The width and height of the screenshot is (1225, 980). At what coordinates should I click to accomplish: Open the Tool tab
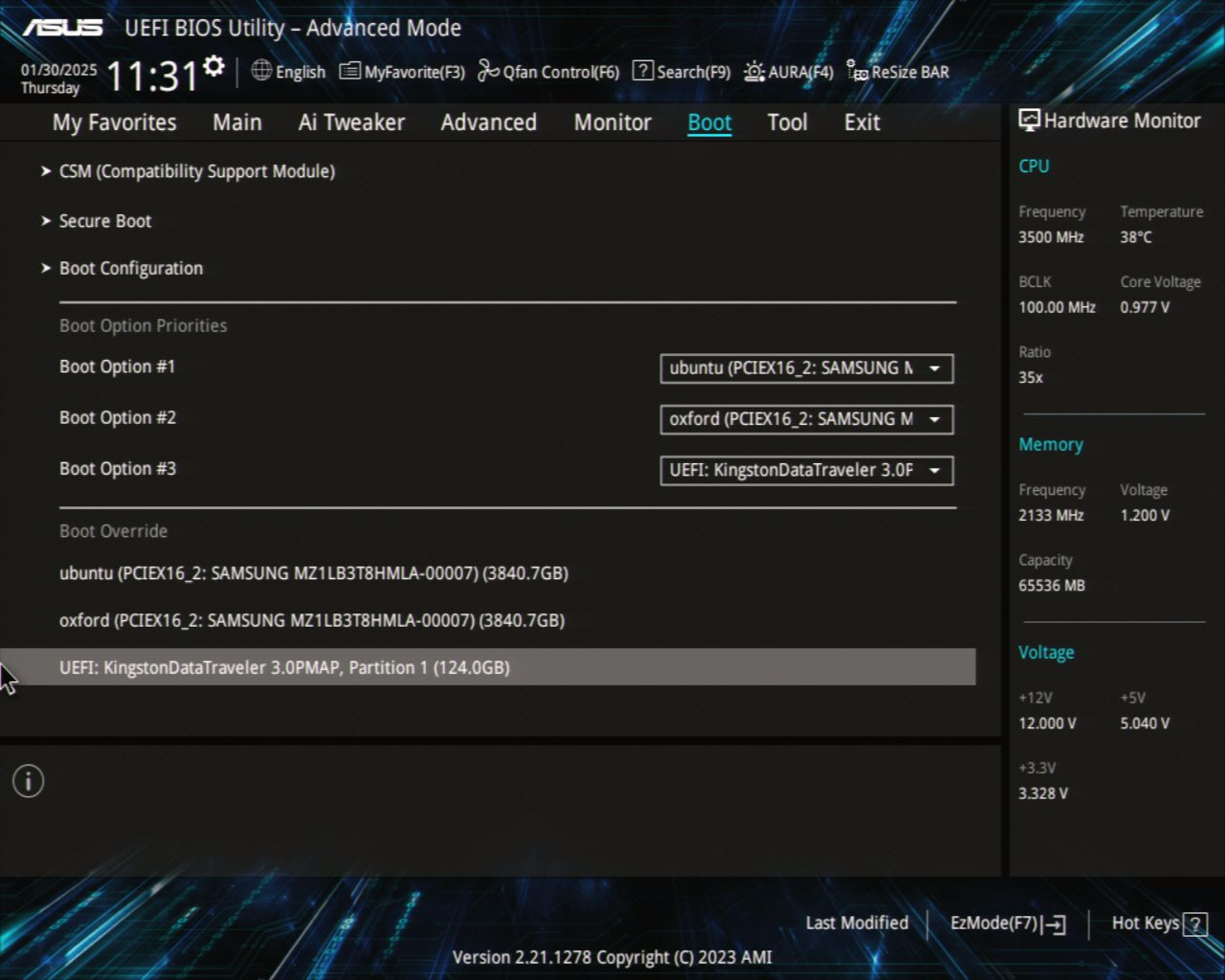coord(788,122)
